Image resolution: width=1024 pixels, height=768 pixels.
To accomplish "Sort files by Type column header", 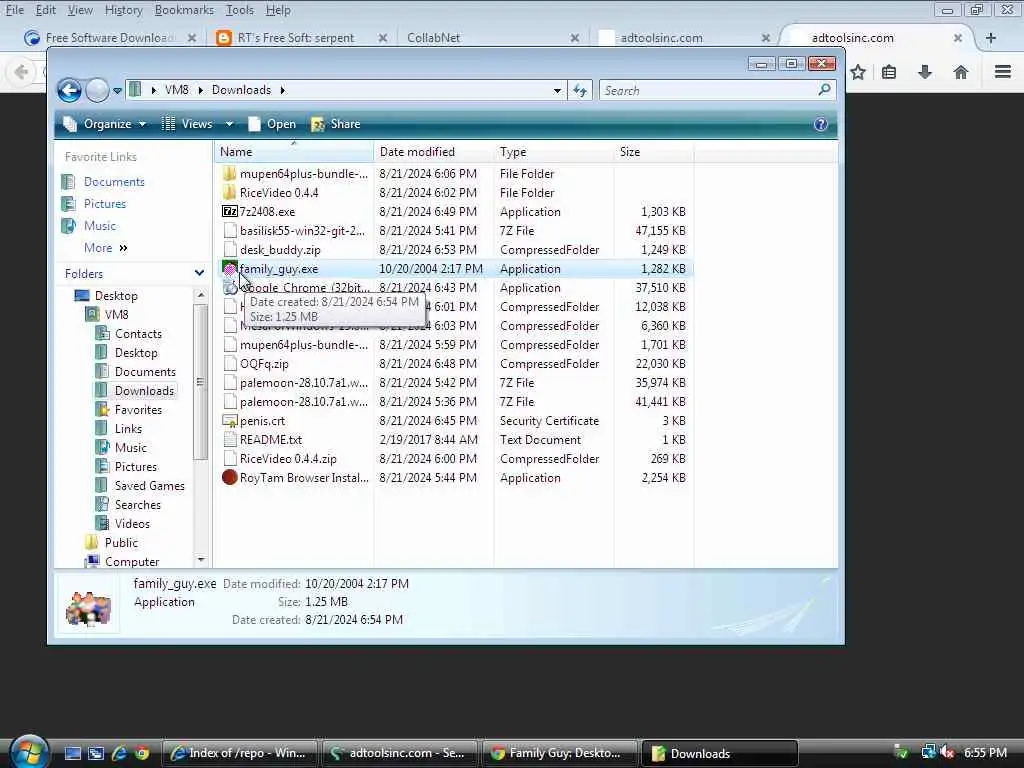I will point(553,152).
